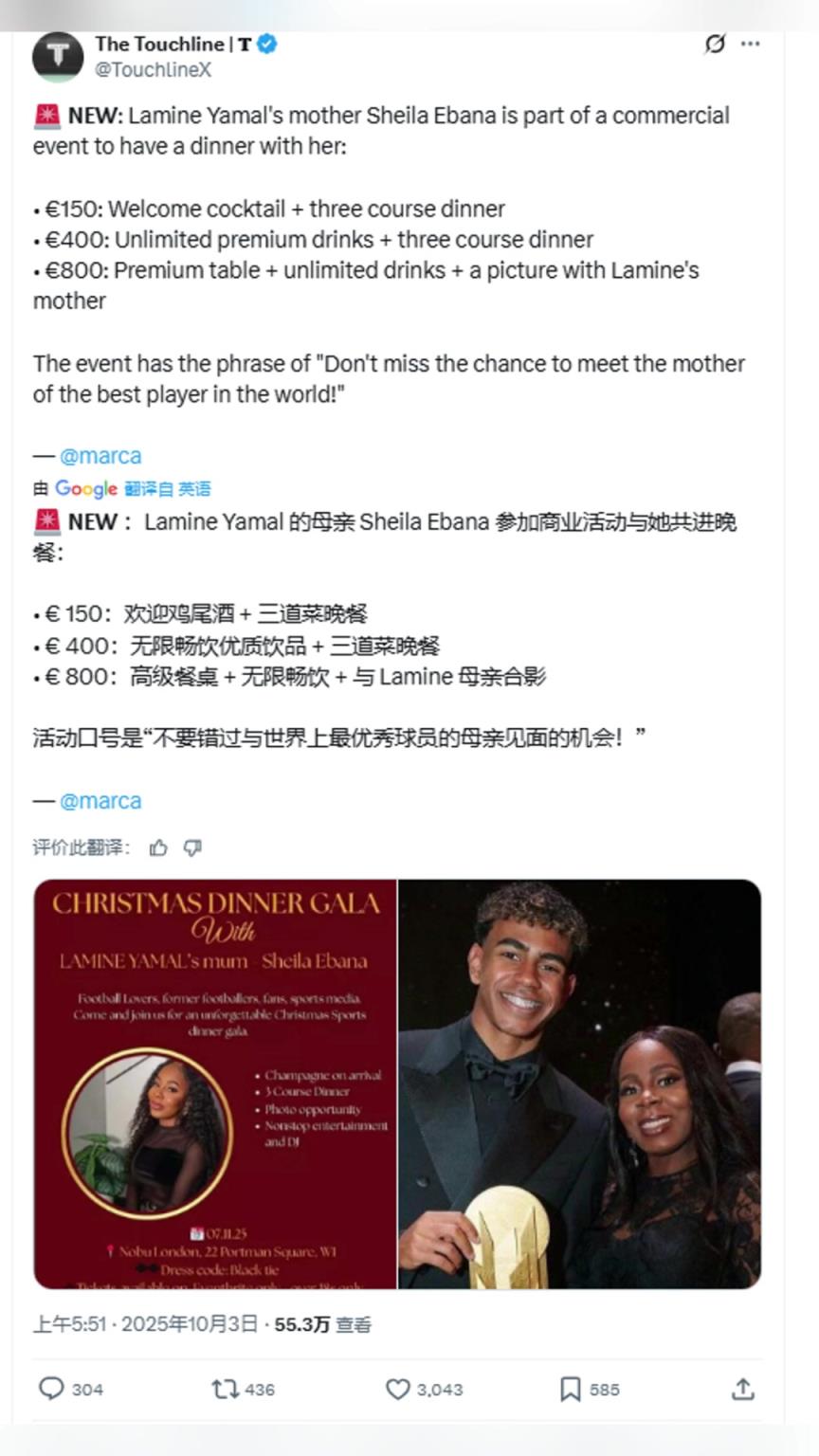Open the first @marca mention link
The height and width of the screenshot is (1456, 819).
[x=100, y=456]
